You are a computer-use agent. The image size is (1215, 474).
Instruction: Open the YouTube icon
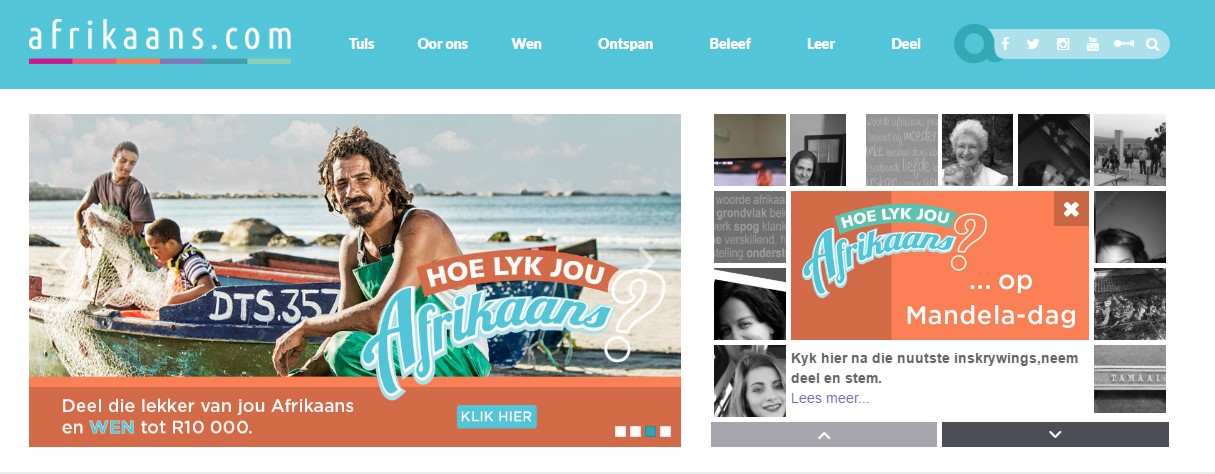1092,44
